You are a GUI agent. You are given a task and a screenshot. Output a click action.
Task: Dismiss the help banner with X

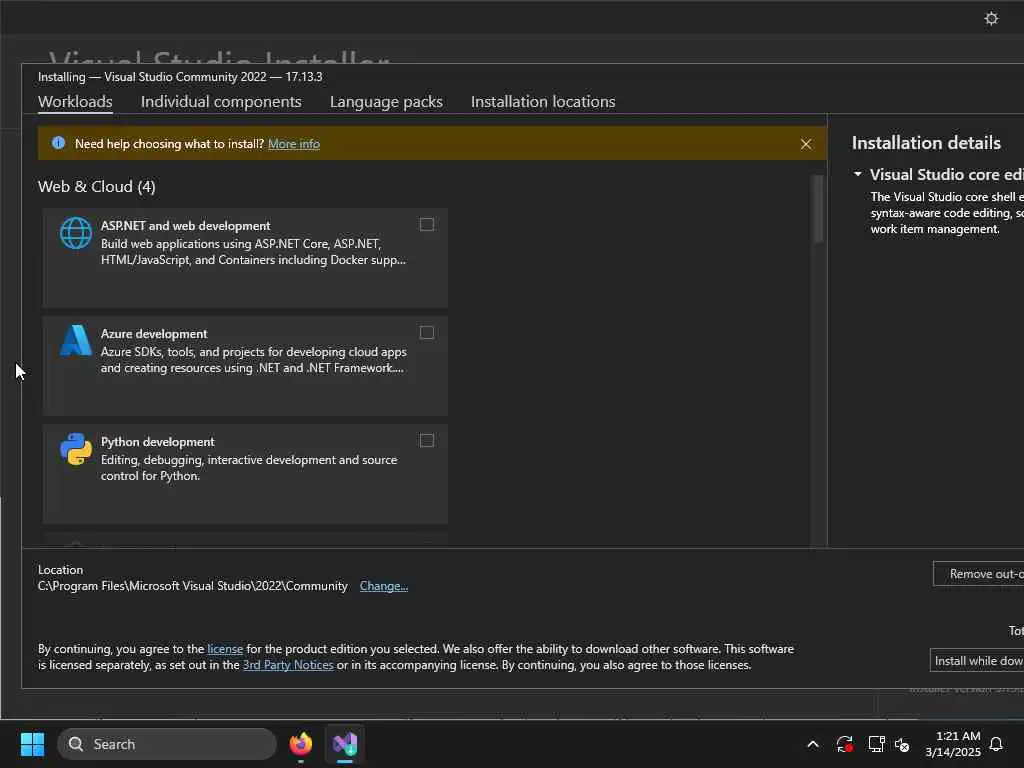click(x=806, y=144)
